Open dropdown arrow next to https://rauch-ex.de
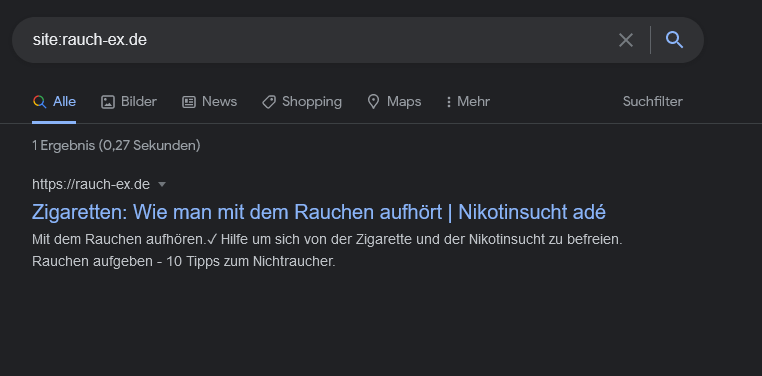Image resolution: width=762 pixels, height=376 pixels. (162, 185)
